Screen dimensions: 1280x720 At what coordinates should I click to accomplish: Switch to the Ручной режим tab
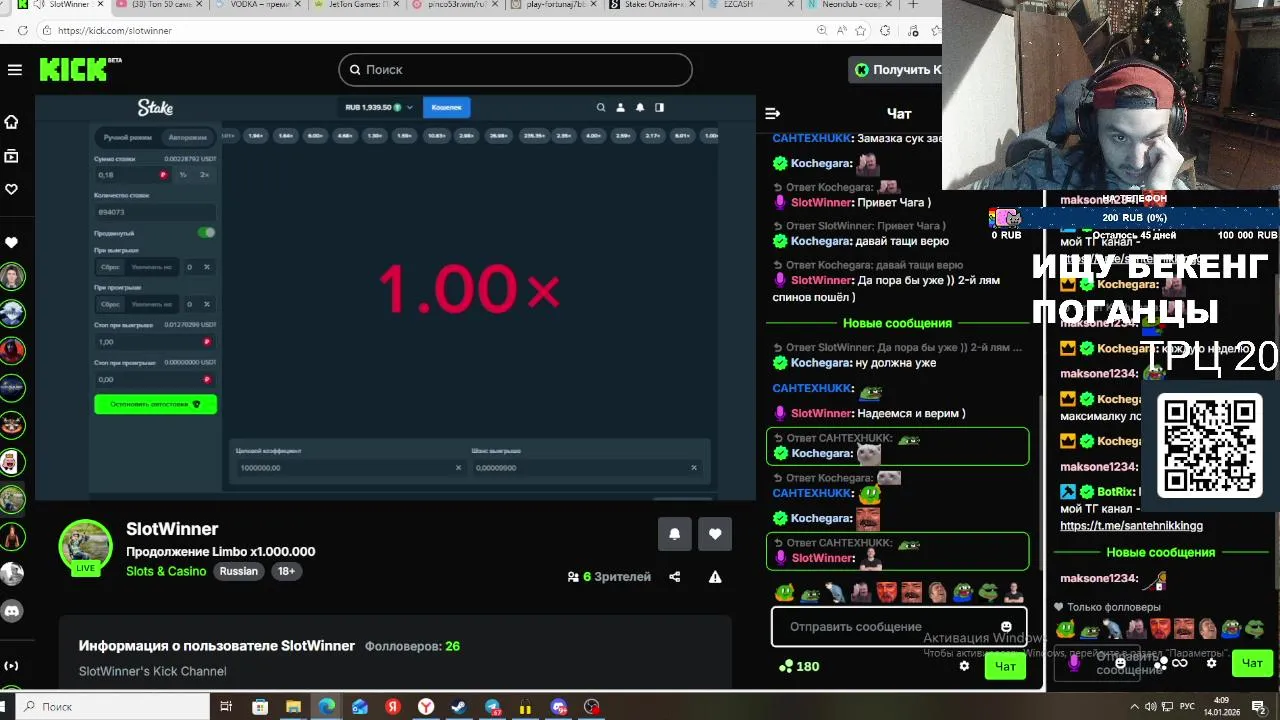pos(127,137)
